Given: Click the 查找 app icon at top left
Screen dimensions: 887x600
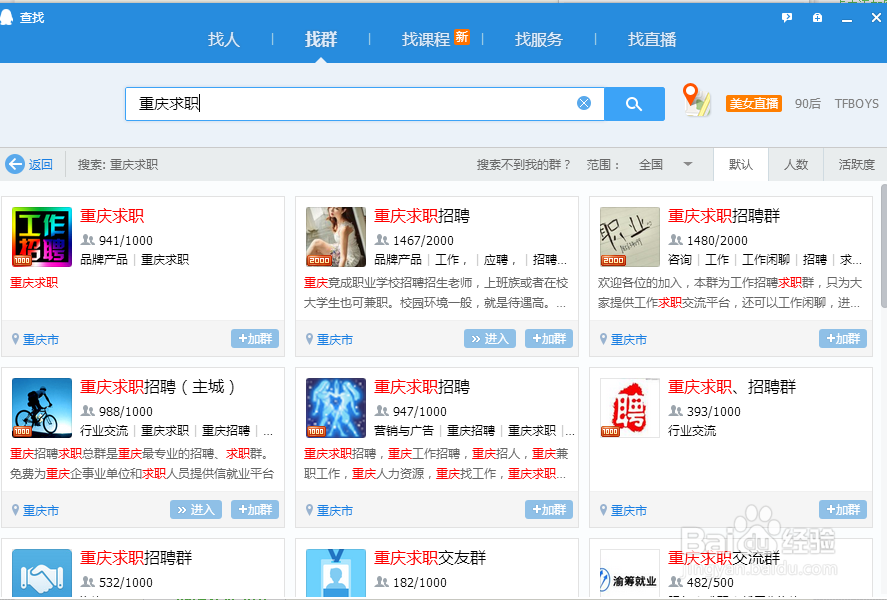Looking at the screenshot, I should (10, 16).
